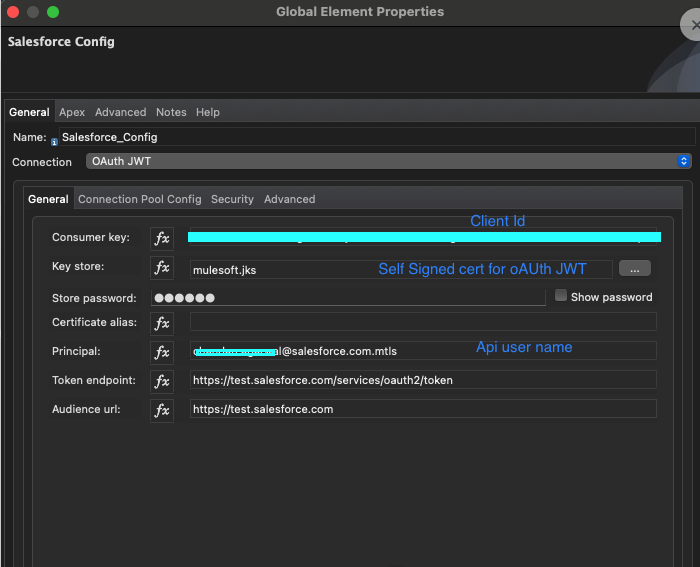The width and height of the screenshot is (700, 567).
Task: Open the Notes tab
Action: [171, 113]
